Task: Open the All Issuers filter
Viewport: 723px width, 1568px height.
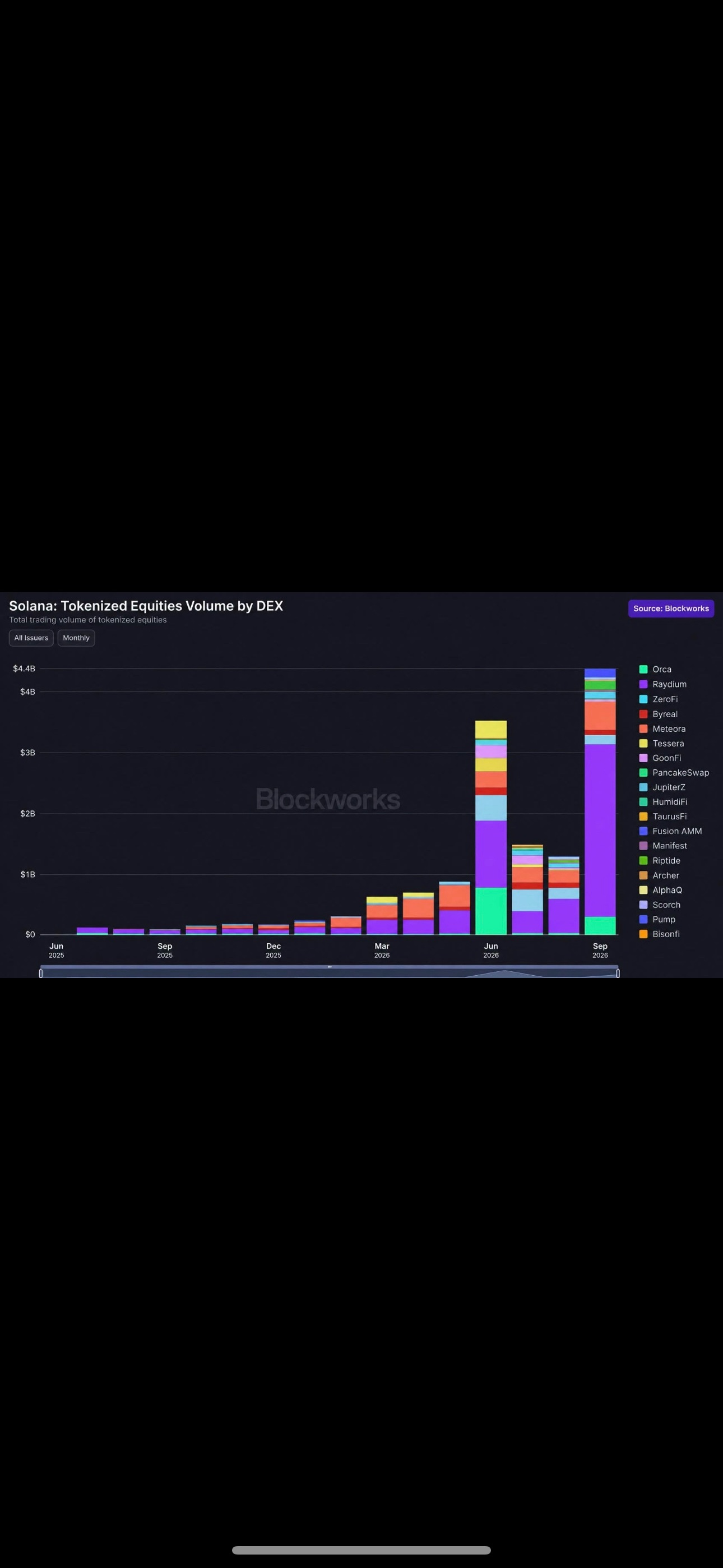Action: click(31, 638)
